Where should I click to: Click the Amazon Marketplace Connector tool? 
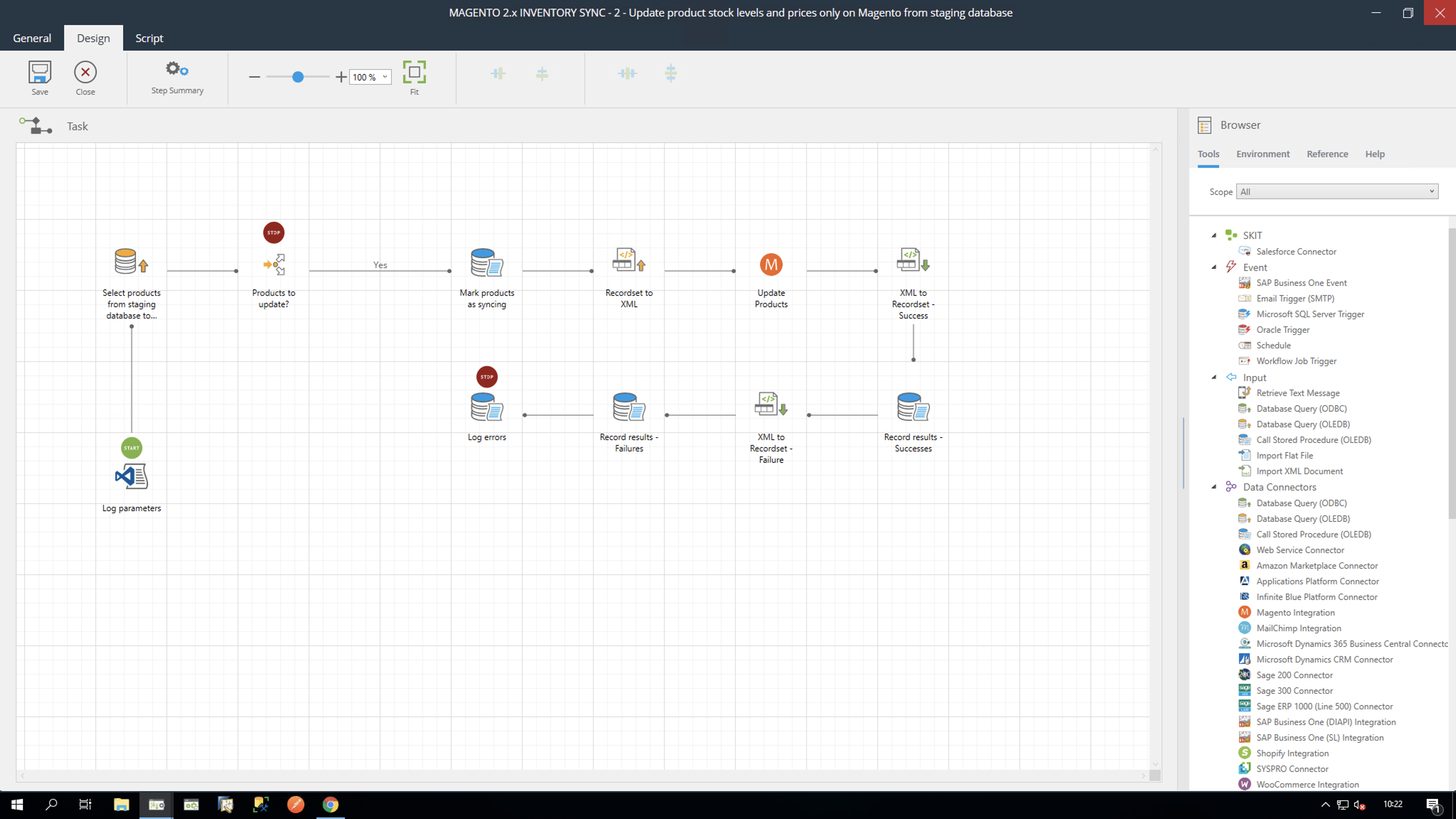[1316, 565]
